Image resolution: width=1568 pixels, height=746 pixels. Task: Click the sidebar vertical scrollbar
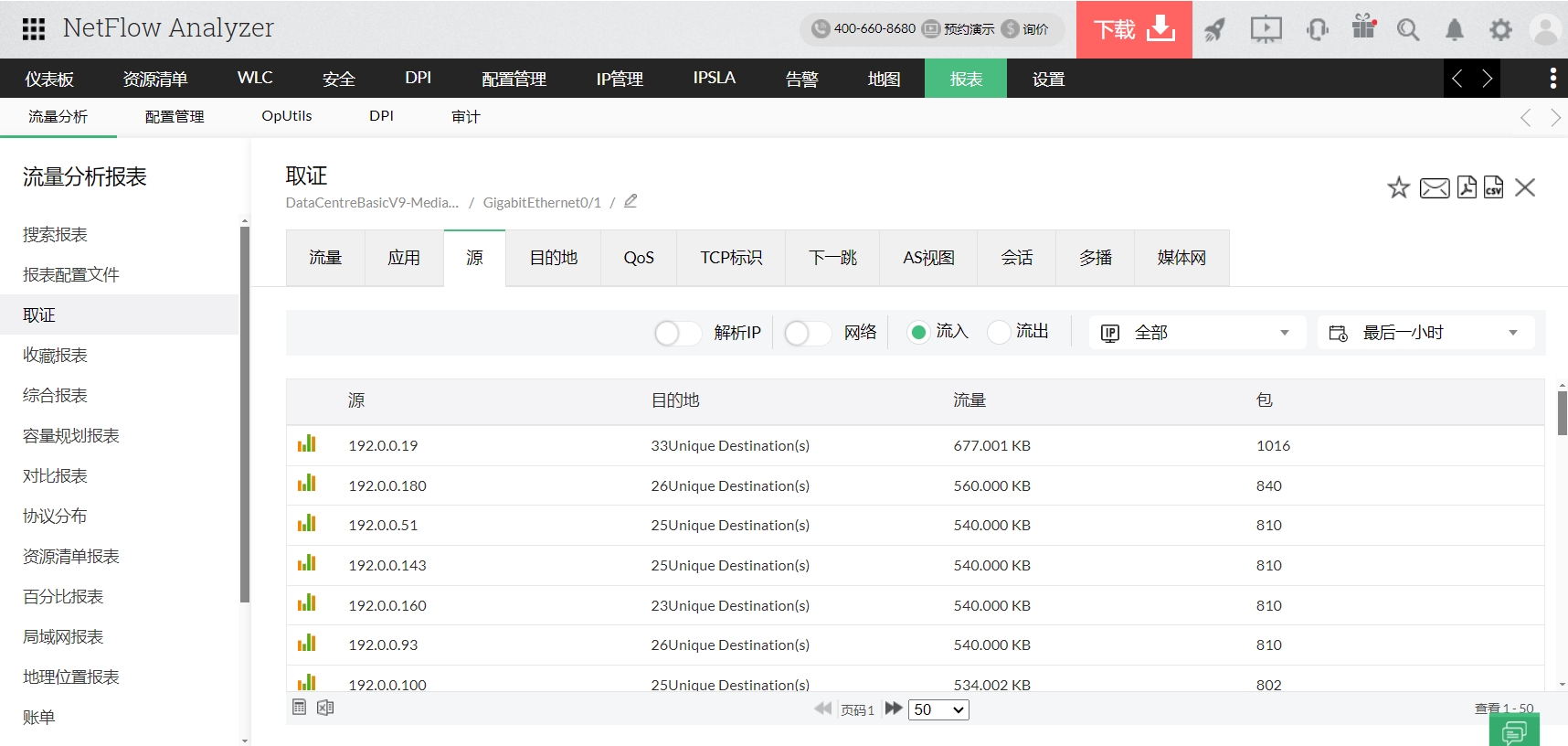[244, 414]
